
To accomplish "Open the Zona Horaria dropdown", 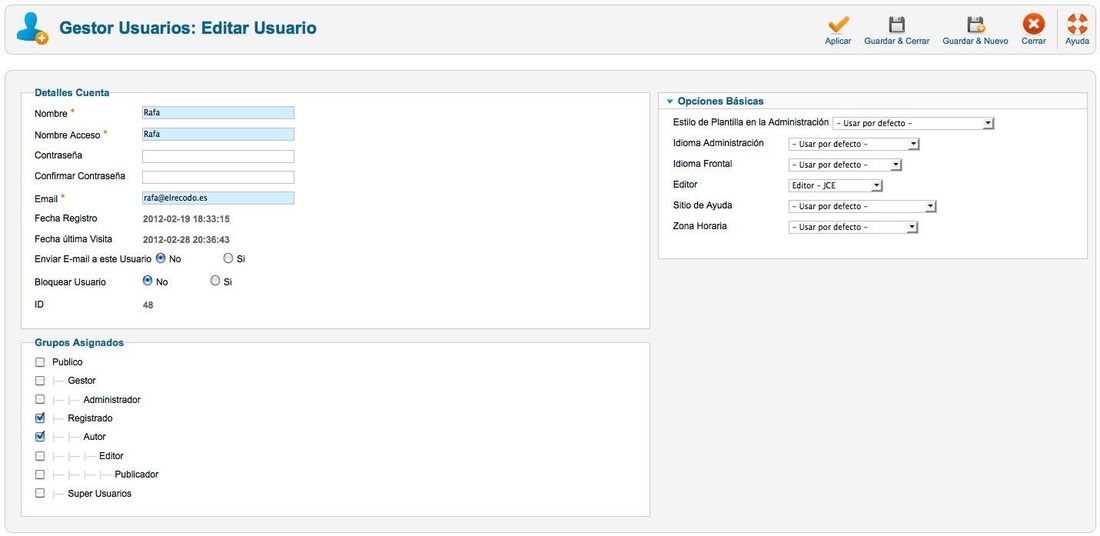I will 853,227.
